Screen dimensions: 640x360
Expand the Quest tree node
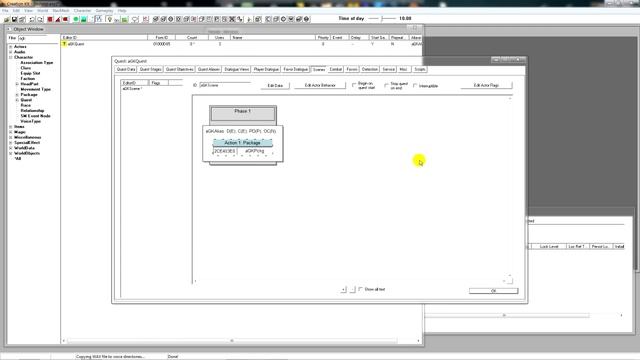[17, 100]
